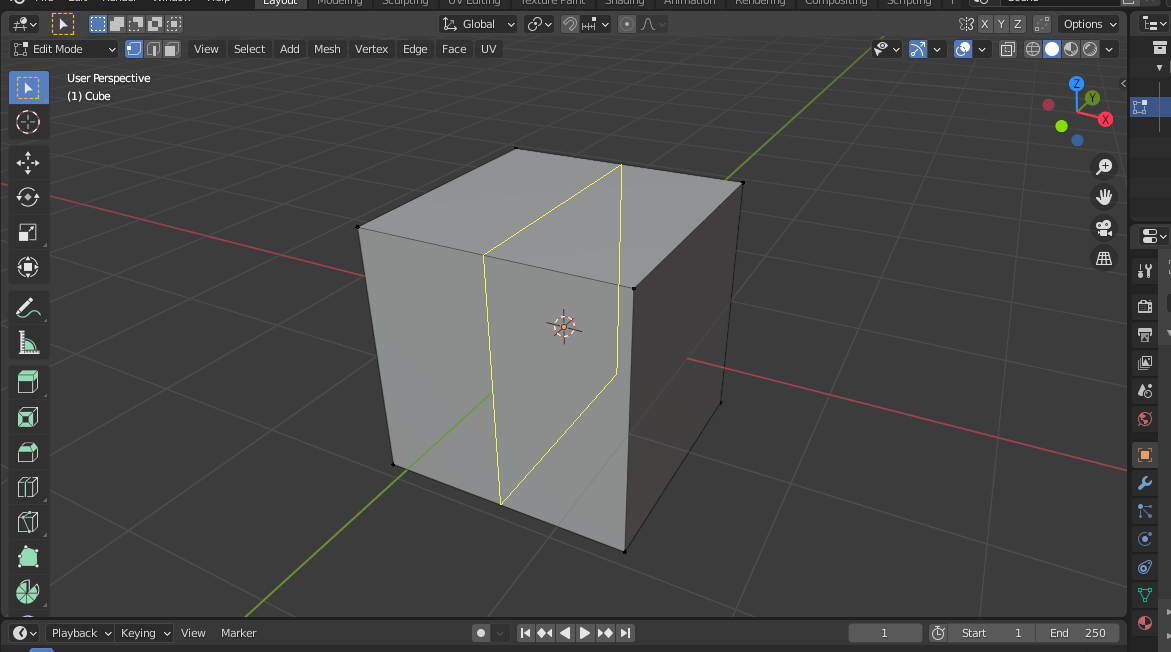Open the Modifier wrench properties tab
1171x652 pixels.
click(x=1145, y=483)
